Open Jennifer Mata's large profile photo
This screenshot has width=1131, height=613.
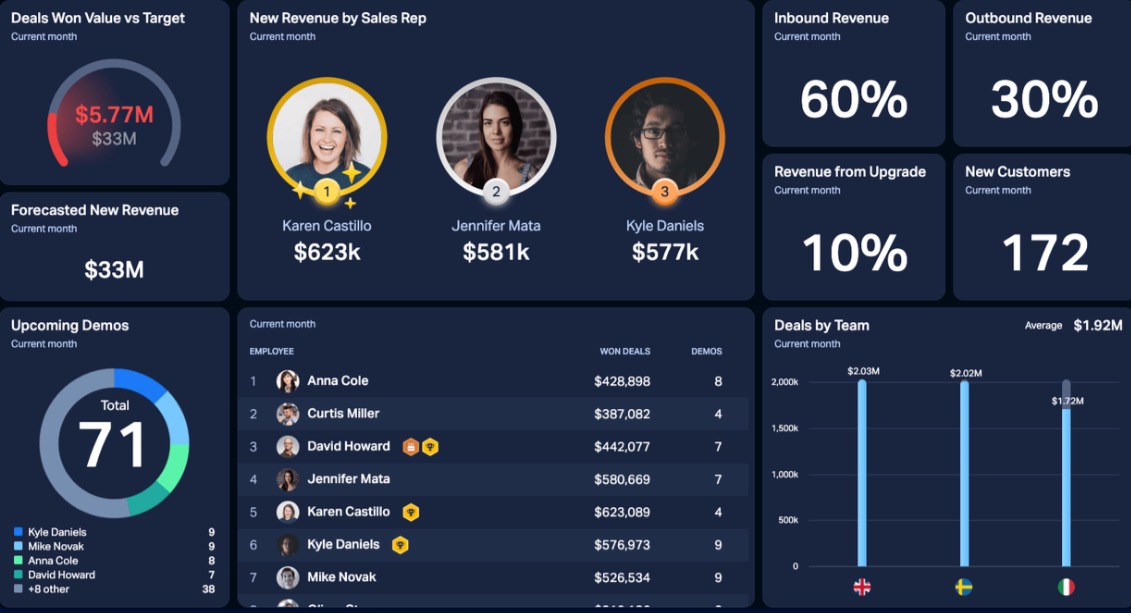496,136
